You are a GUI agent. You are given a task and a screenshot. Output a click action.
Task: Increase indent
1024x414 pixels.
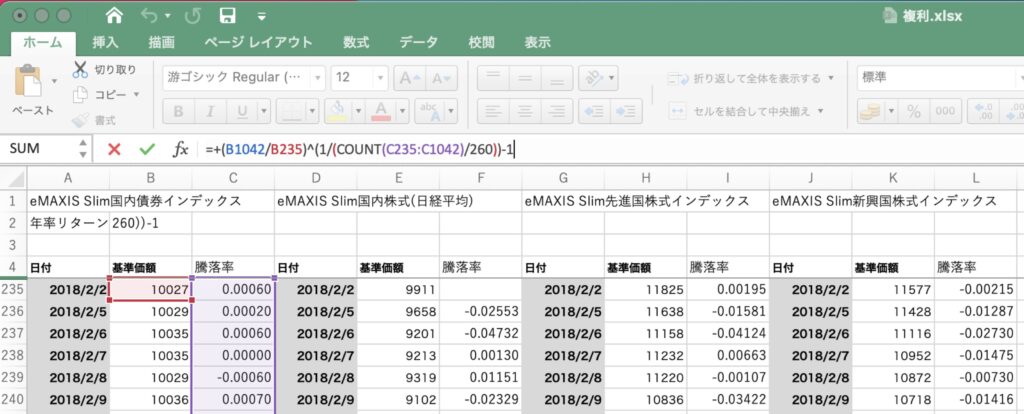click(x=626, y=111)
